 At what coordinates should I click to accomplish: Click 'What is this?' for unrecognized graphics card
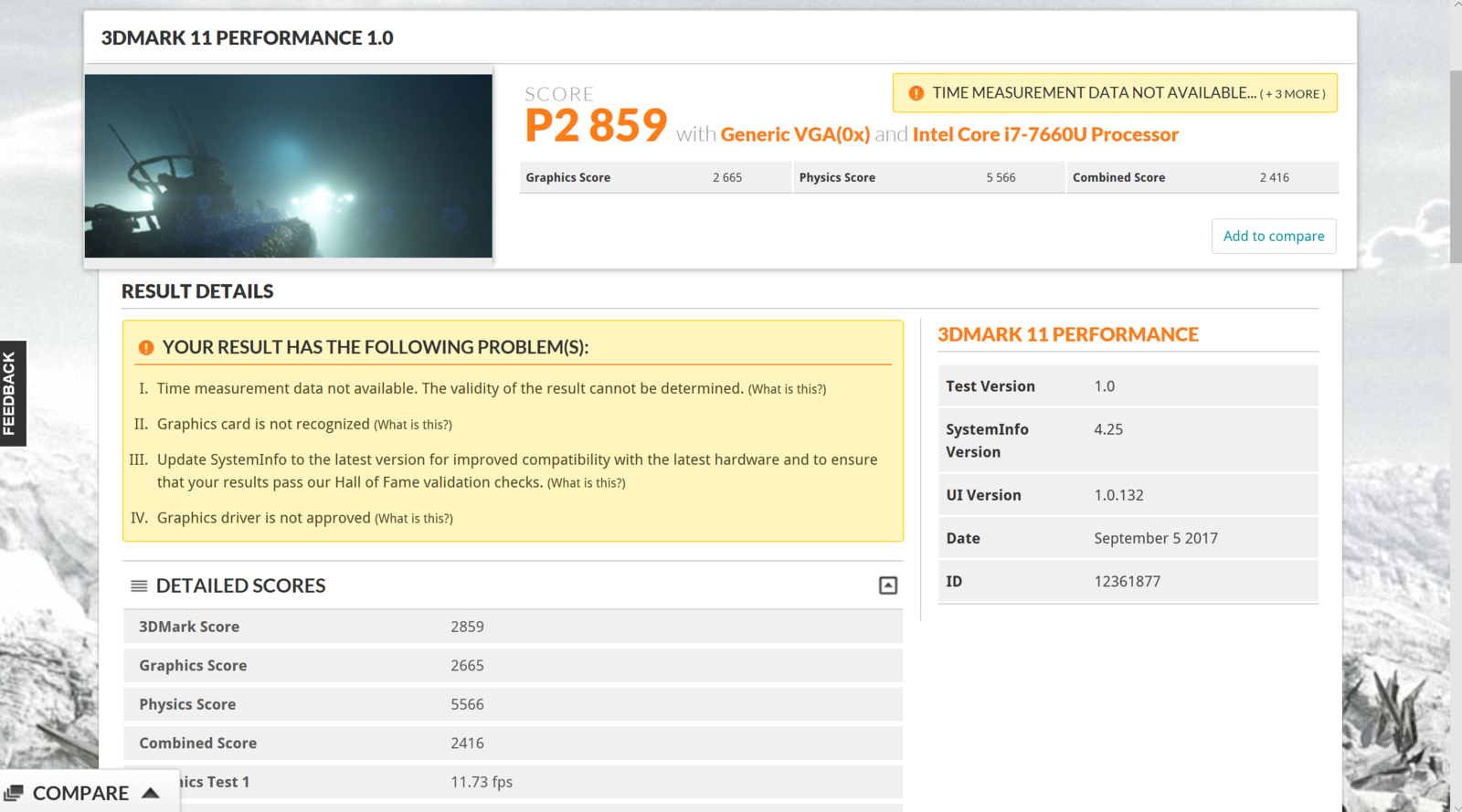tap(413, 425)
